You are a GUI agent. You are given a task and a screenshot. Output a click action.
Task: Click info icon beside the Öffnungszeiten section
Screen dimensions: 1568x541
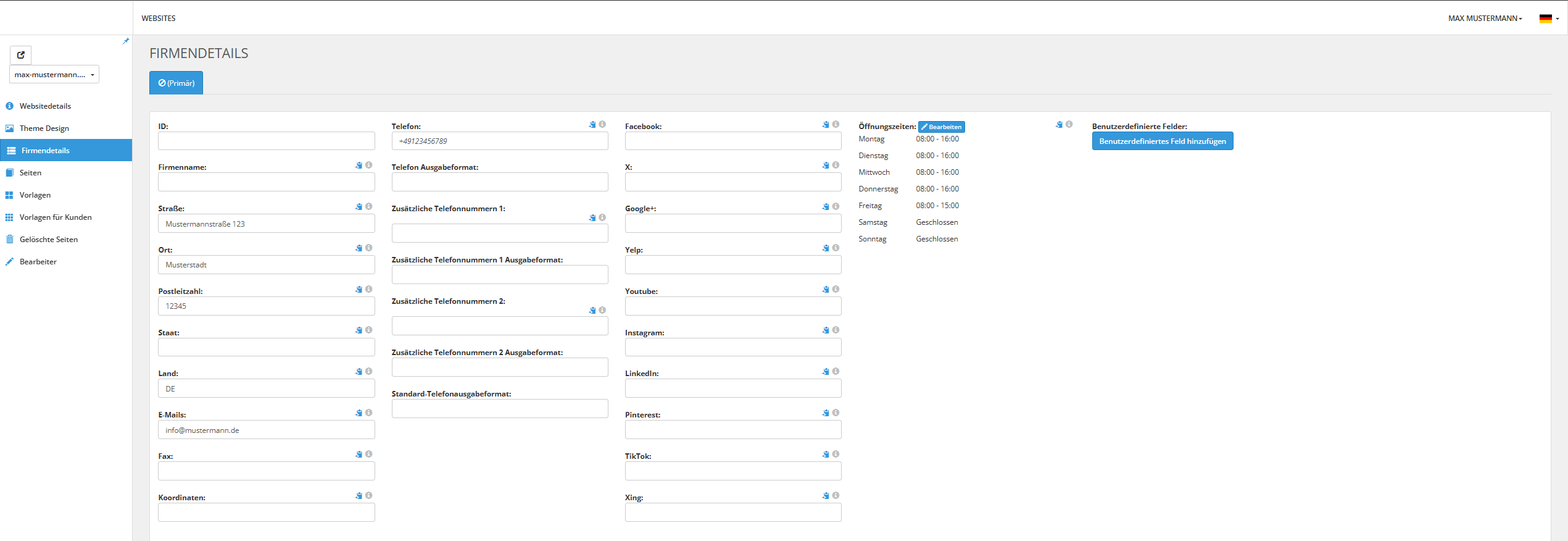tap(1069, 124)
